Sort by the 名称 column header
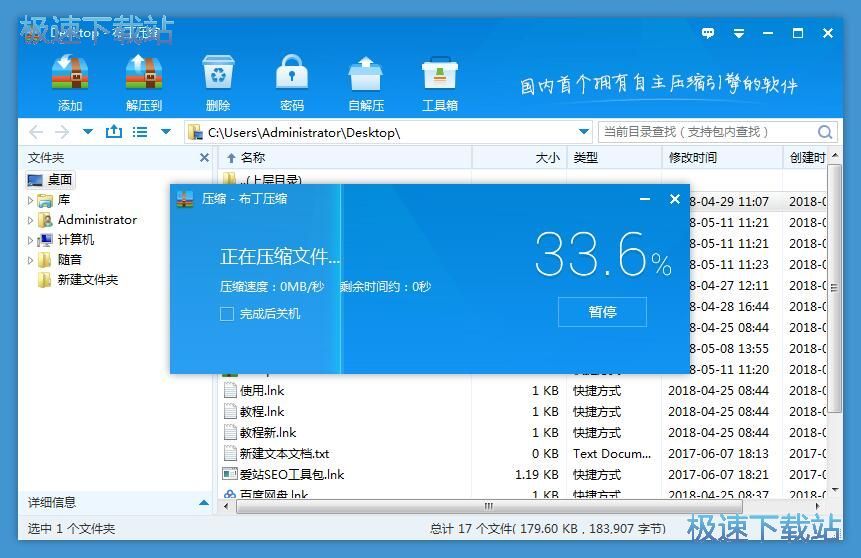861x558 pixels. point(345,158)
